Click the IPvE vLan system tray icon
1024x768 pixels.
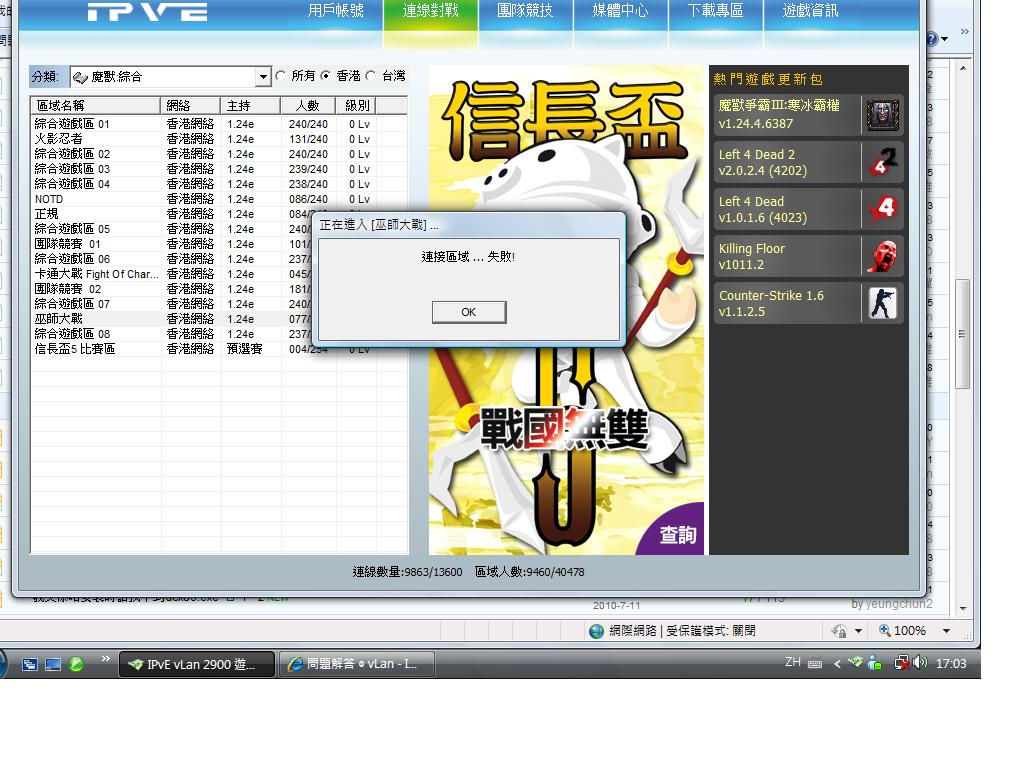point(856,662)
